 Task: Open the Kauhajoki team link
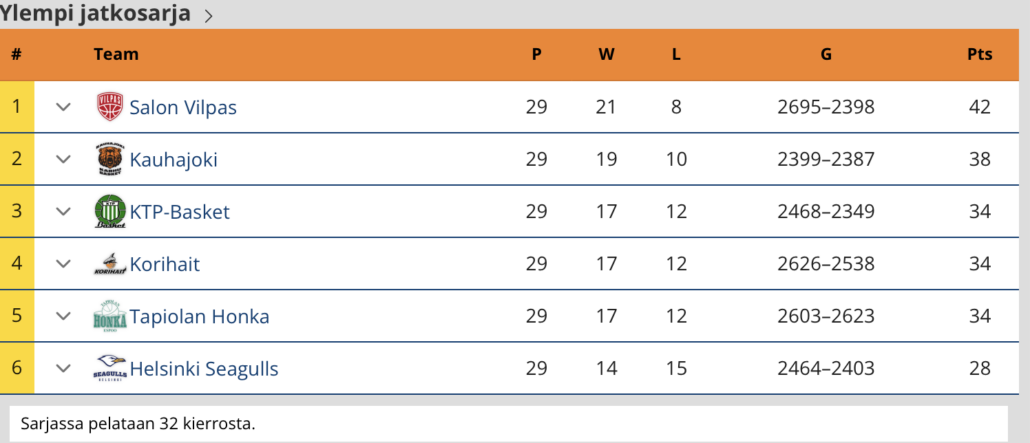point(173,159)
